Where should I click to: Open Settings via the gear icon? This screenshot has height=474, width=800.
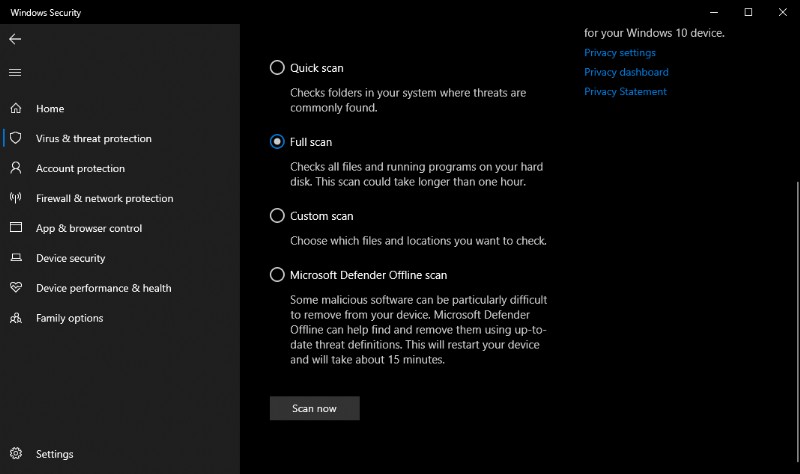[x=15, y=453]
